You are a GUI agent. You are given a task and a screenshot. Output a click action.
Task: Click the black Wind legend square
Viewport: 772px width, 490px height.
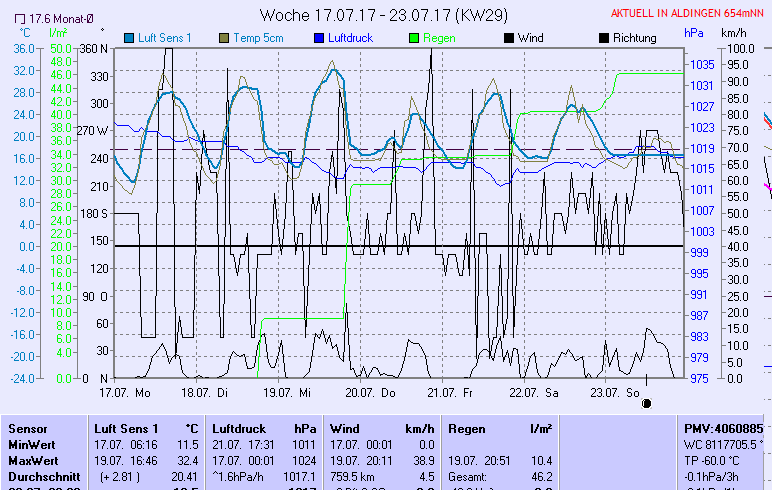click(x=509, y=38)
